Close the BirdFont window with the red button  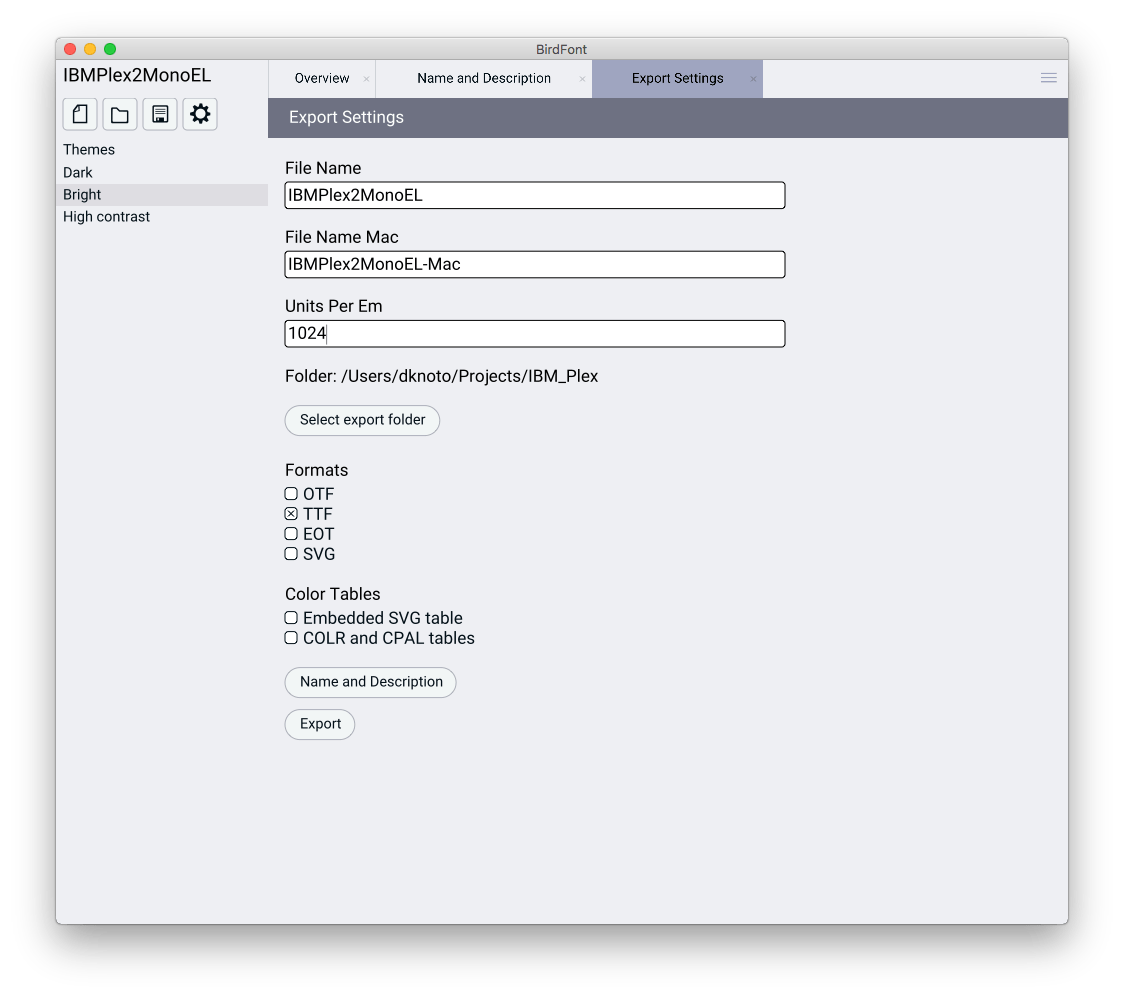coord(70,49)
